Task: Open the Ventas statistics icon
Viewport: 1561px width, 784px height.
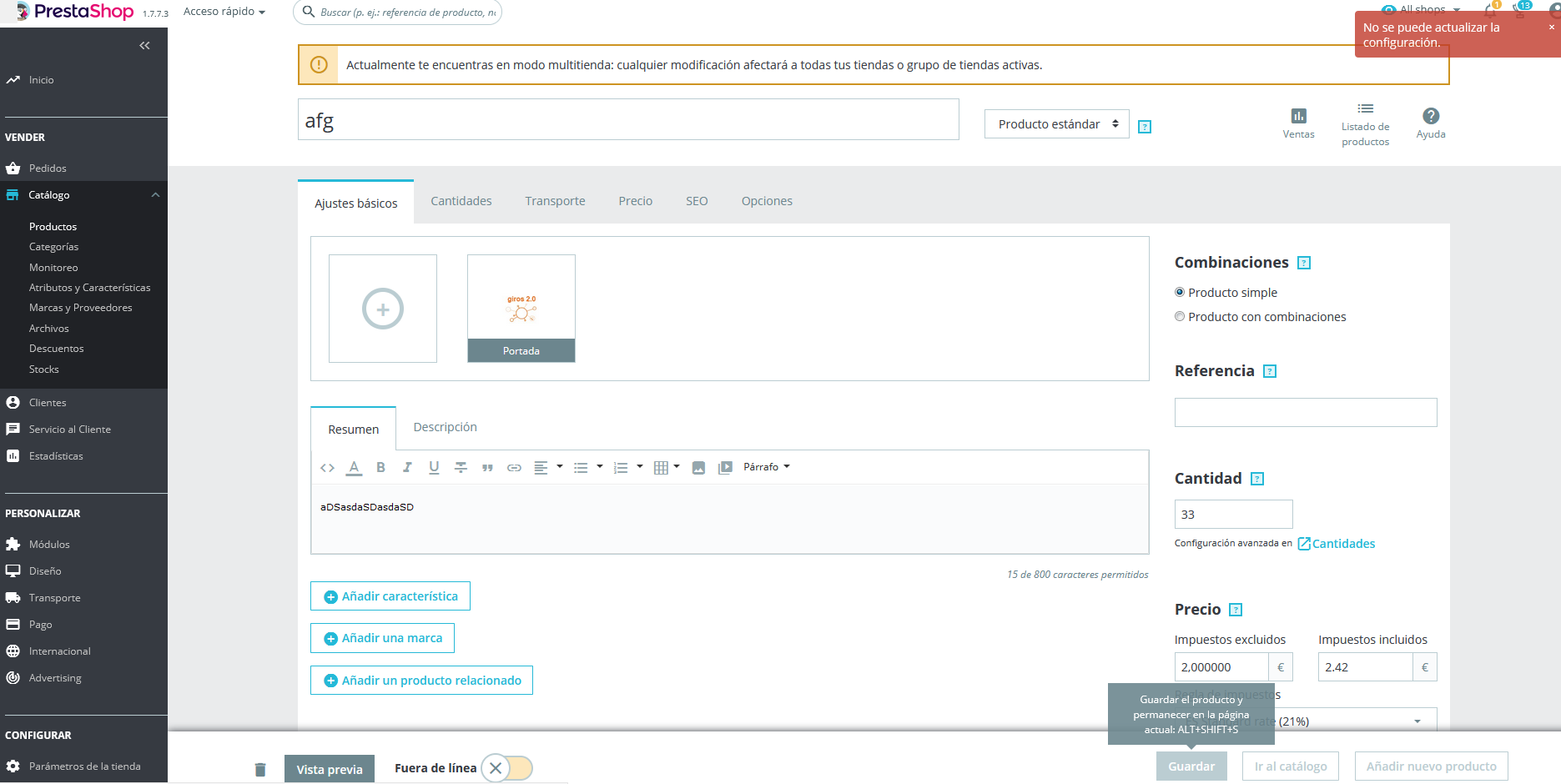Action: click(1298, 123)
